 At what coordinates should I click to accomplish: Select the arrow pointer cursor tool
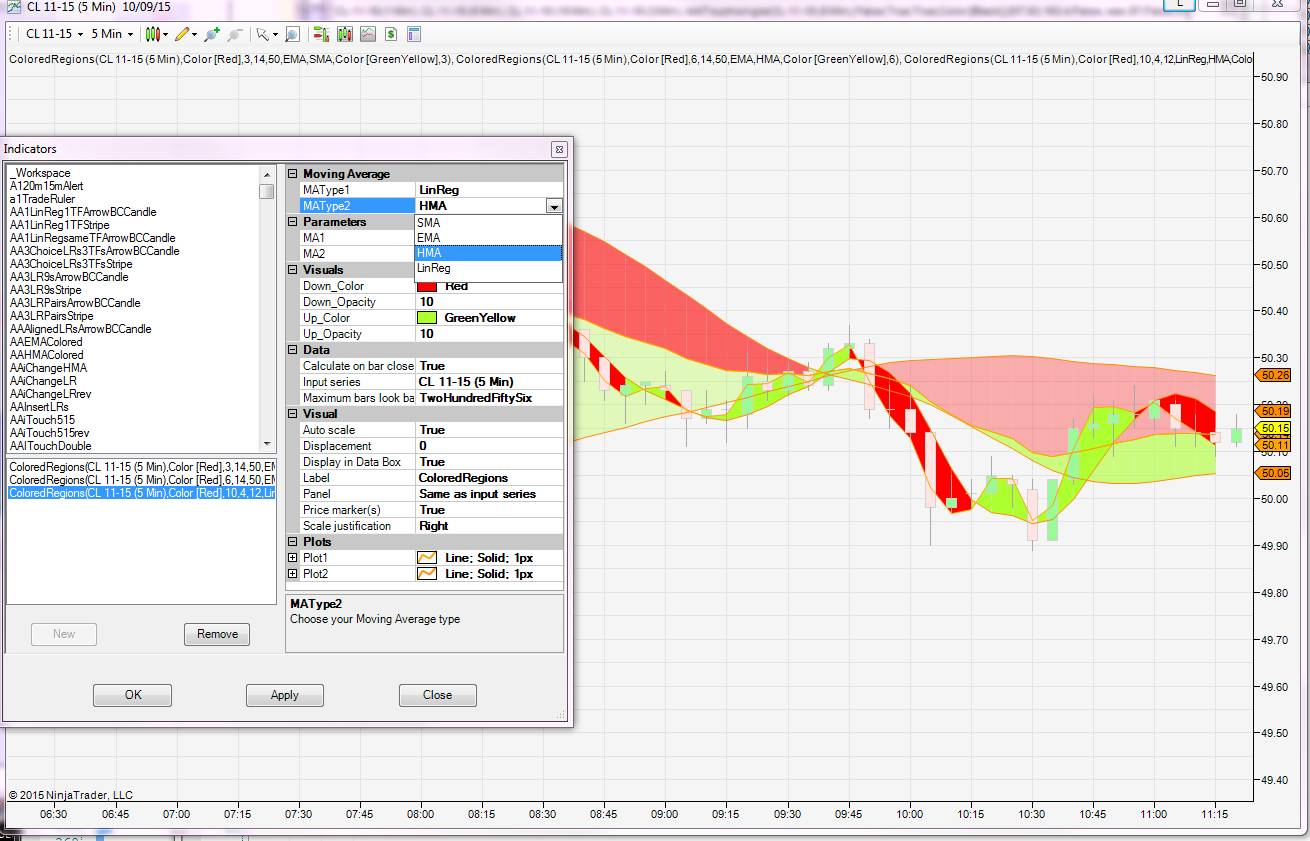pyautogui.click(x=262, y=34)
